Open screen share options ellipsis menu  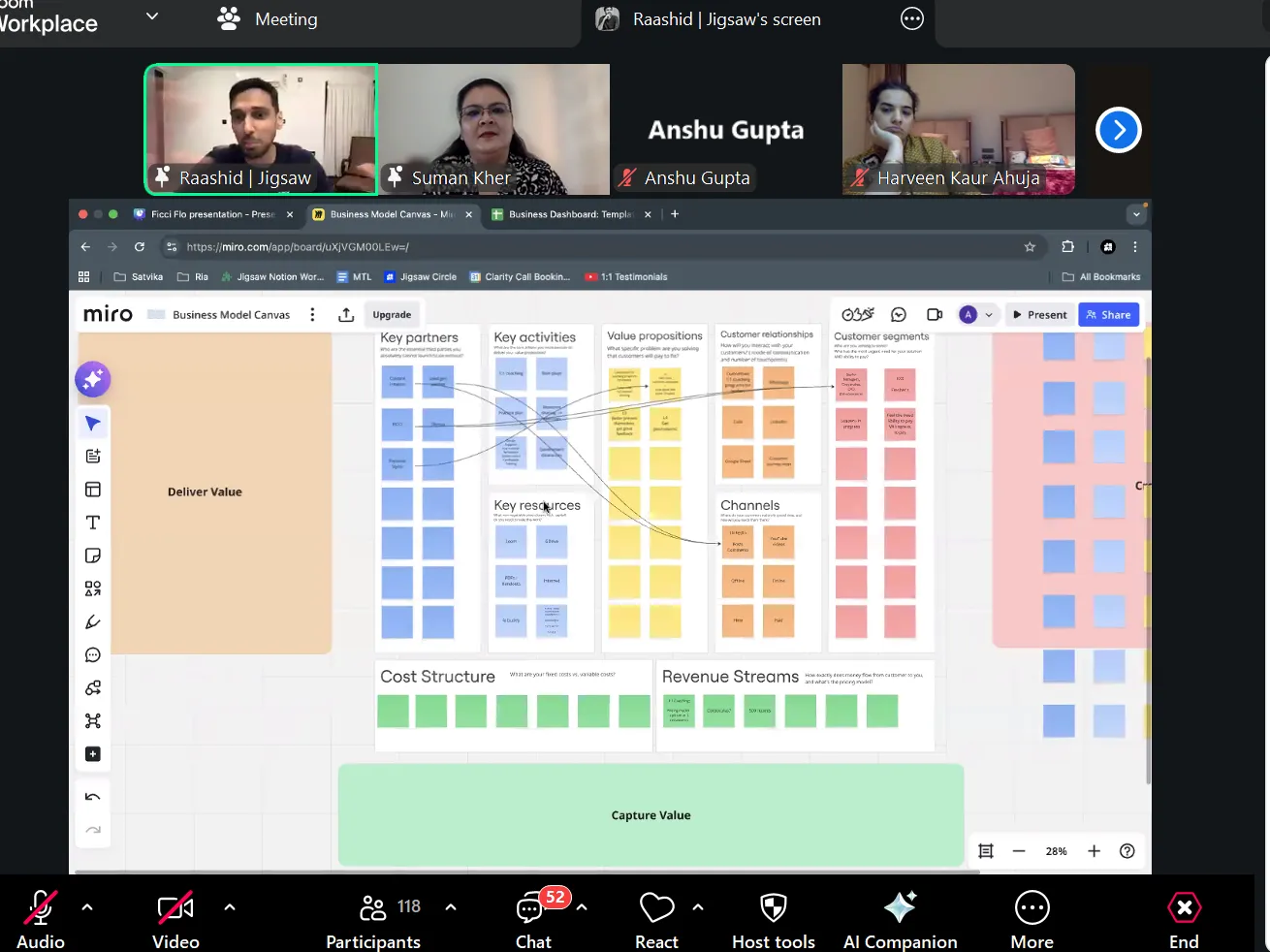point(912,19)
